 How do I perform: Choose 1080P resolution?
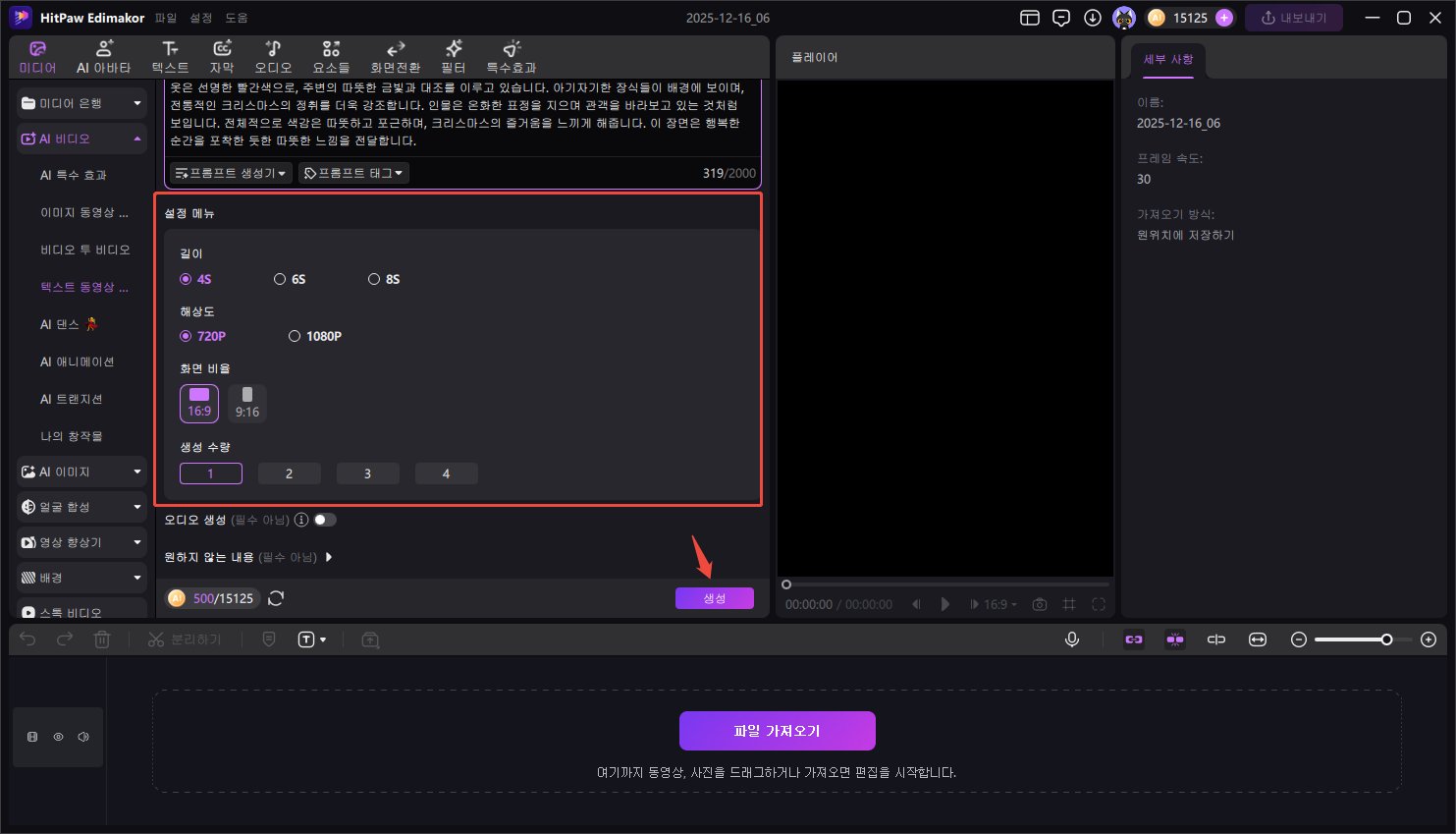click(295, 336)
